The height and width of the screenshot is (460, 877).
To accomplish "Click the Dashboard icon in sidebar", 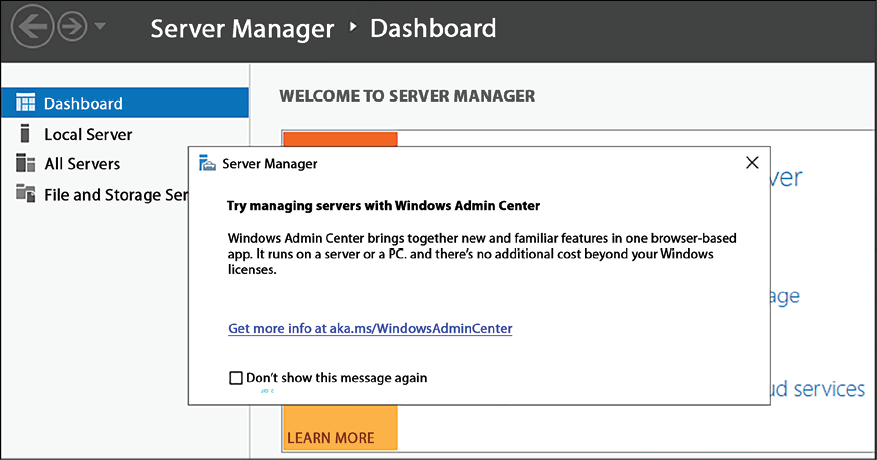I will [x=25, y=102].
